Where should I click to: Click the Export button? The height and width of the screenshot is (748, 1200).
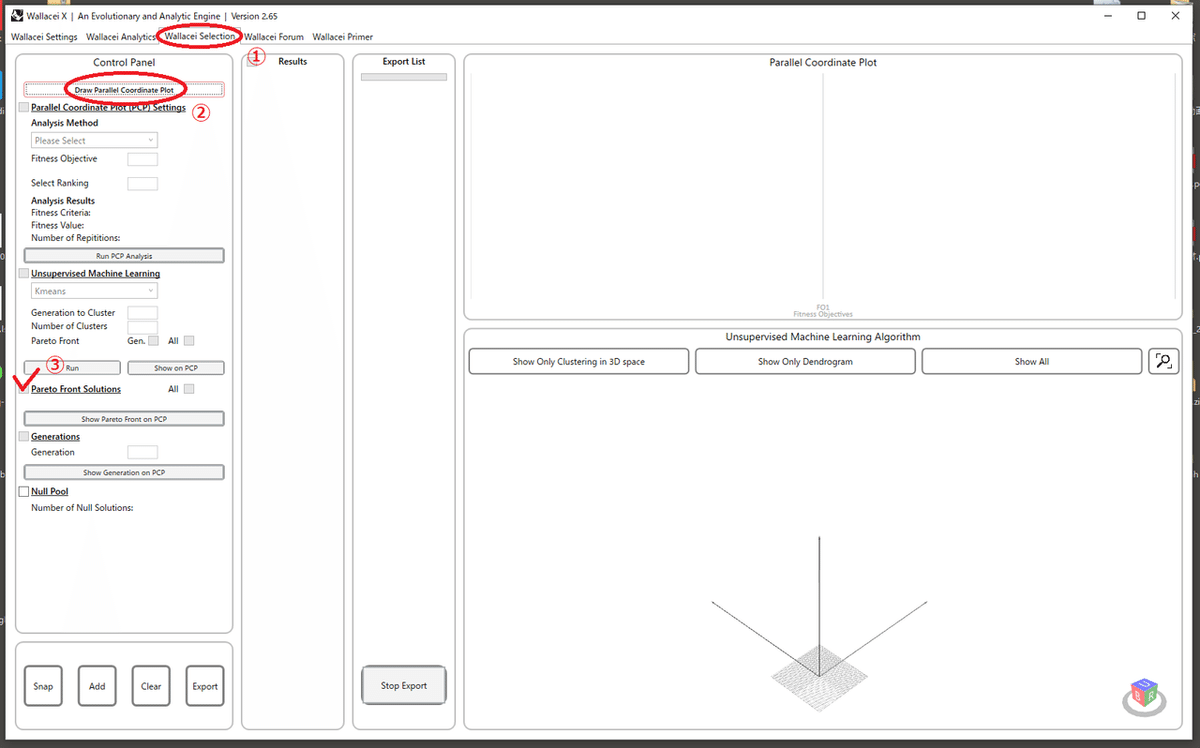tap(205, 686)
